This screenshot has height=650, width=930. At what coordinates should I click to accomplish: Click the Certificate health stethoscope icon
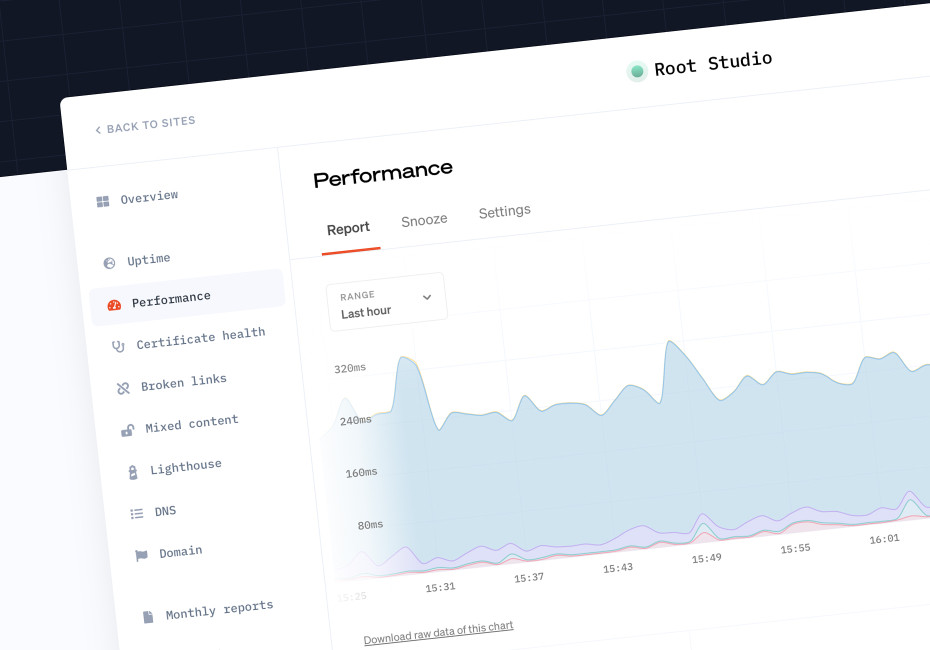(118, 346)
